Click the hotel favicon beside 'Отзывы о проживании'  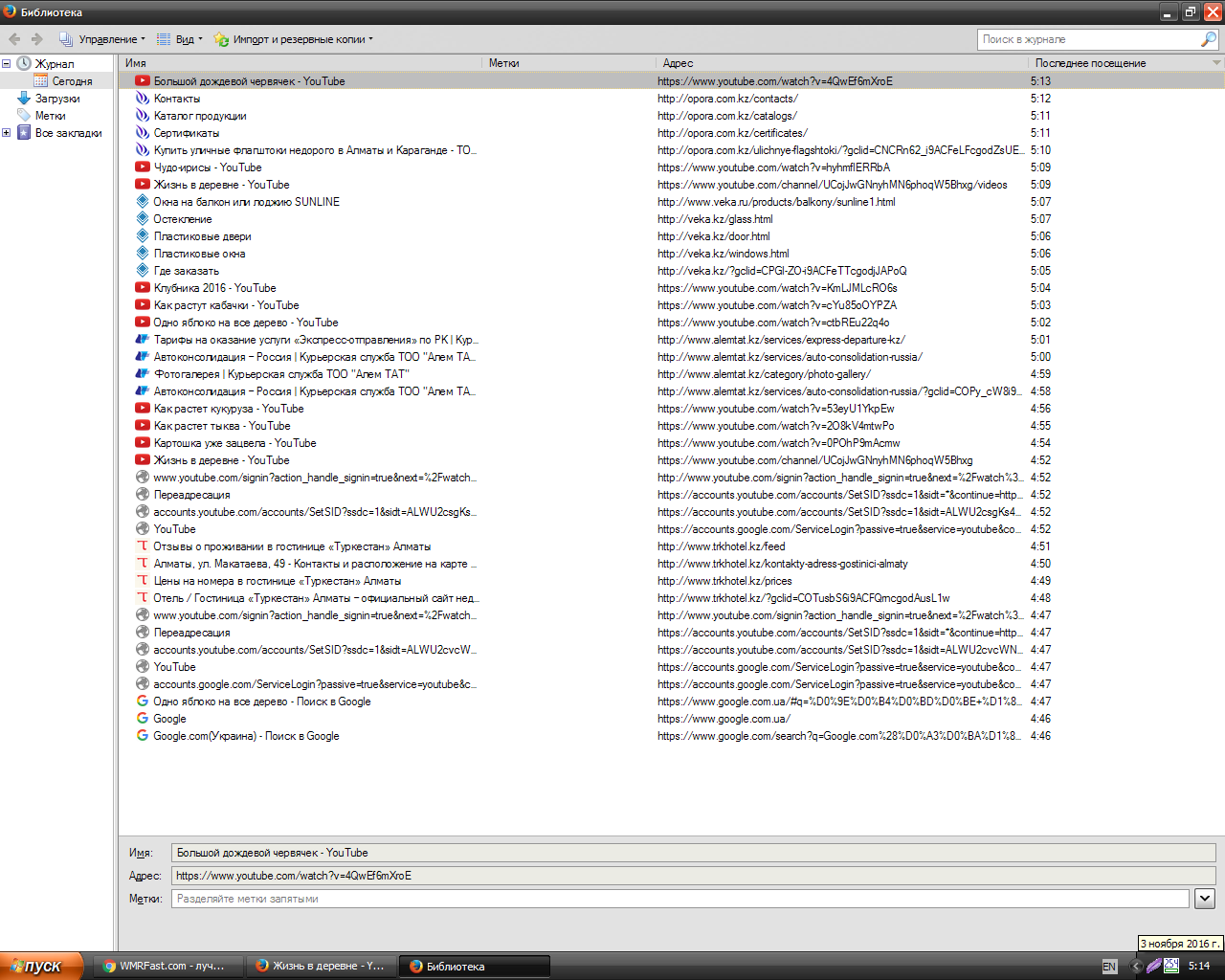pyautogui.click(x=143, y=546)
